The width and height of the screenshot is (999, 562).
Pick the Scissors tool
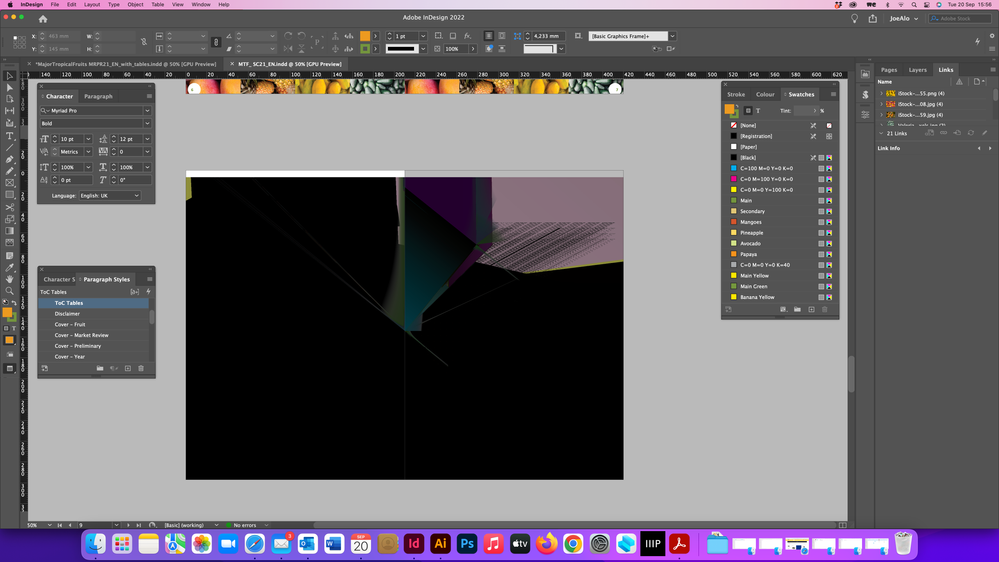point(10,207)
